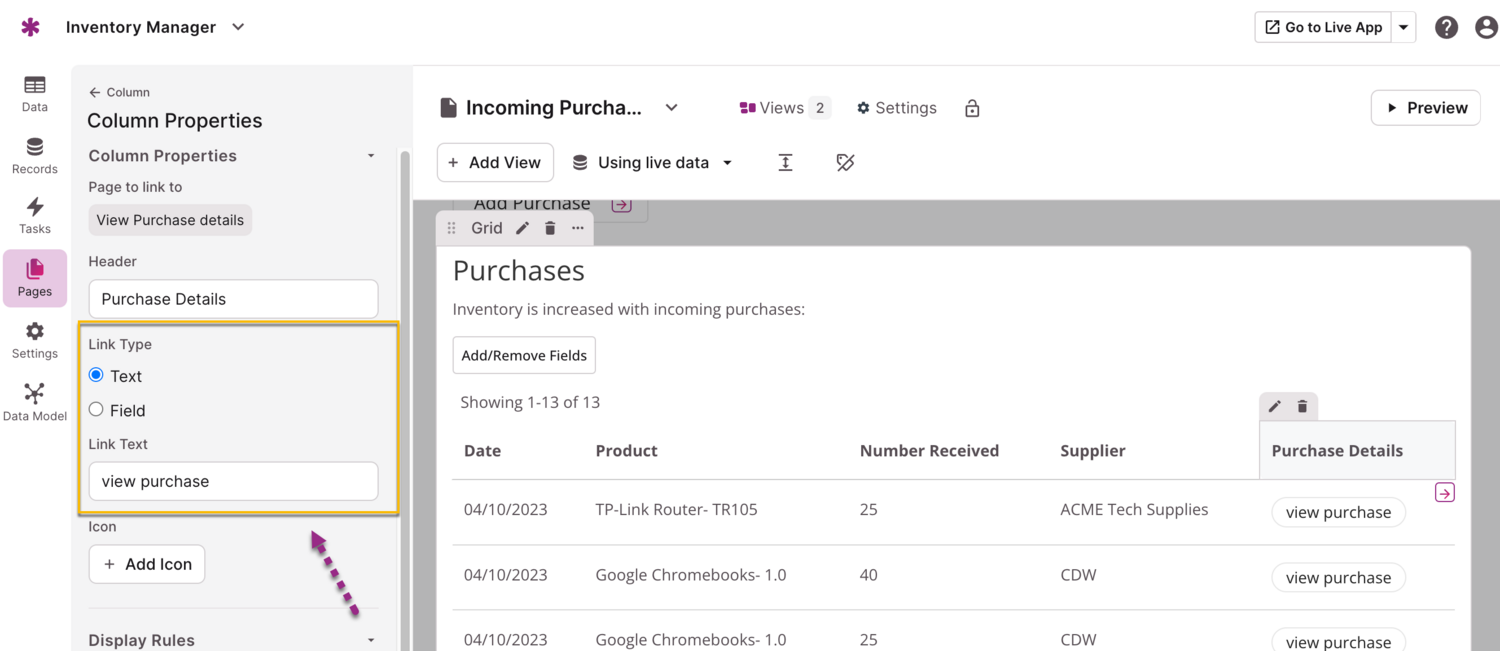1500x651 pixels.
Task: Click the help question mark icon
Action: click(1446, 28)
